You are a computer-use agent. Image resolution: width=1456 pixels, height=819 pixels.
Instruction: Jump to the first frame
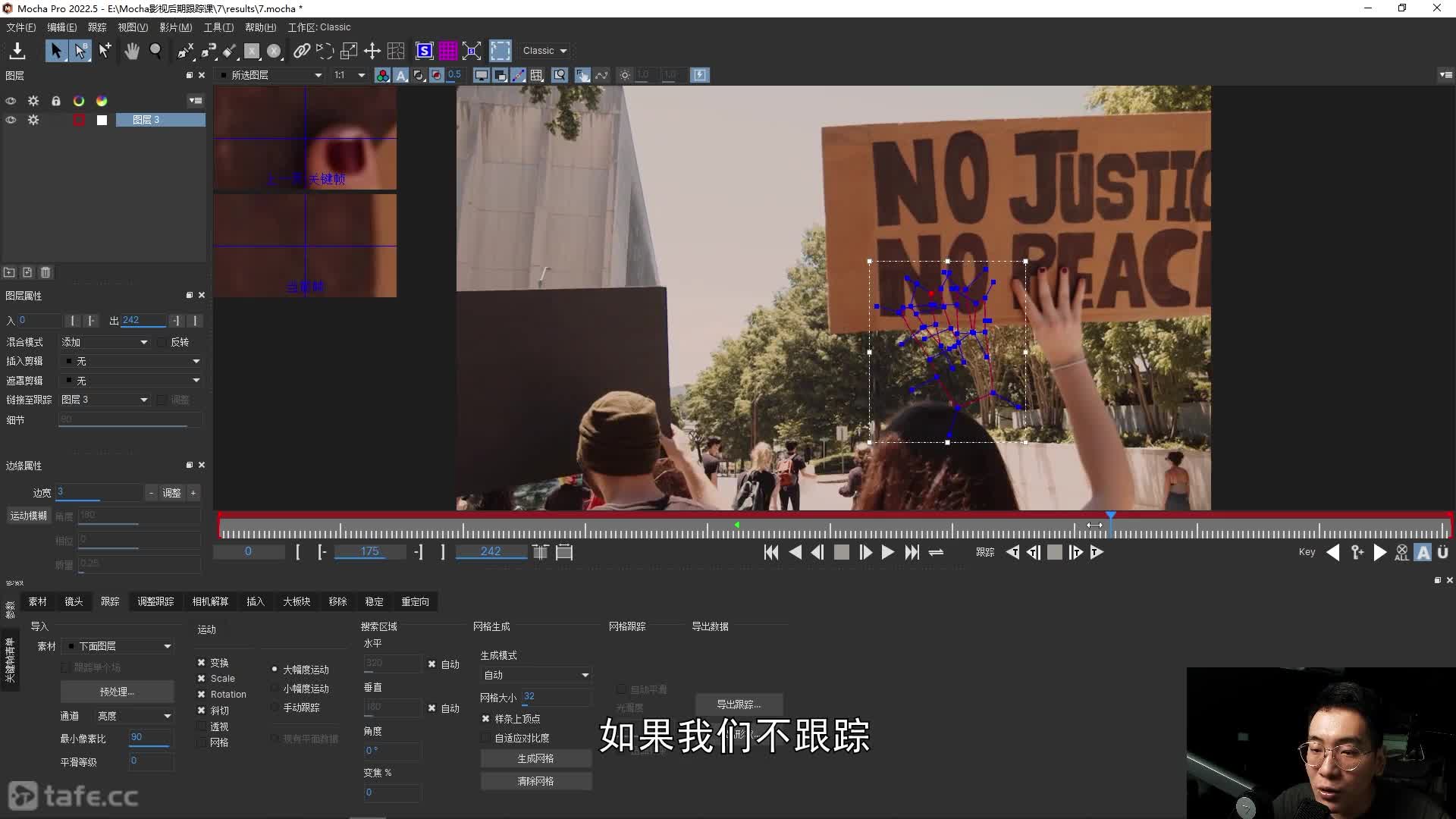(x=771, y=552)
